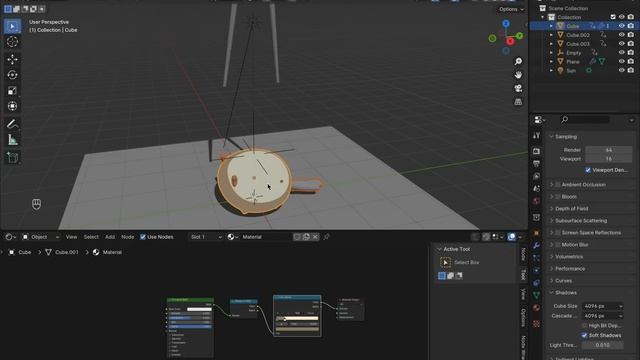The width and height of the screenshot is (640, 360).
Task: Pick the combined Transform tool
Action: tap(12, 106)
